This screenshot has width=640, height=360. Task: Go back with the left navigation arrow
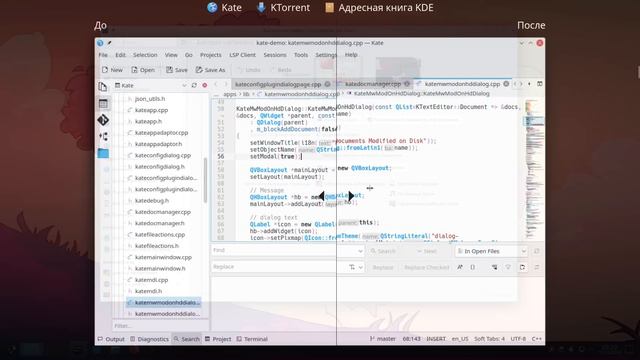tap(216, 84)
